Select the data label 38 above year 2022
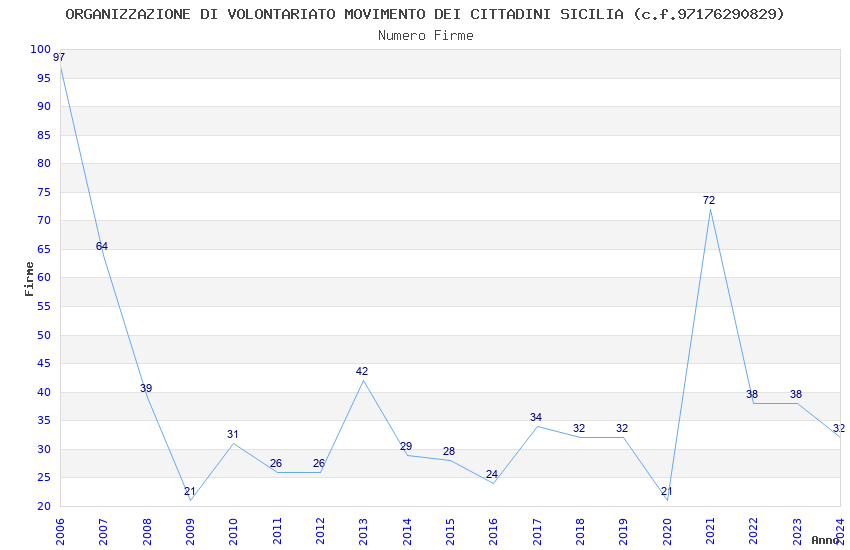 (x=752, y=394)
